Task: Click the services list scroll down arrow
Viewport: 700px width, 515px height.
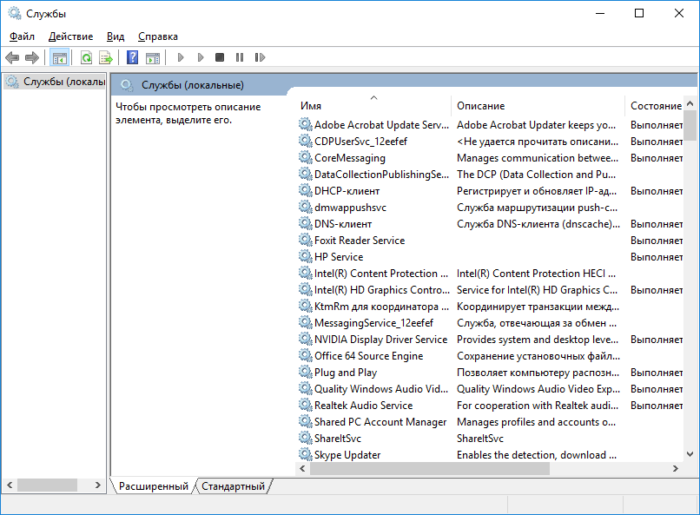Action: [x=690, y=454]
